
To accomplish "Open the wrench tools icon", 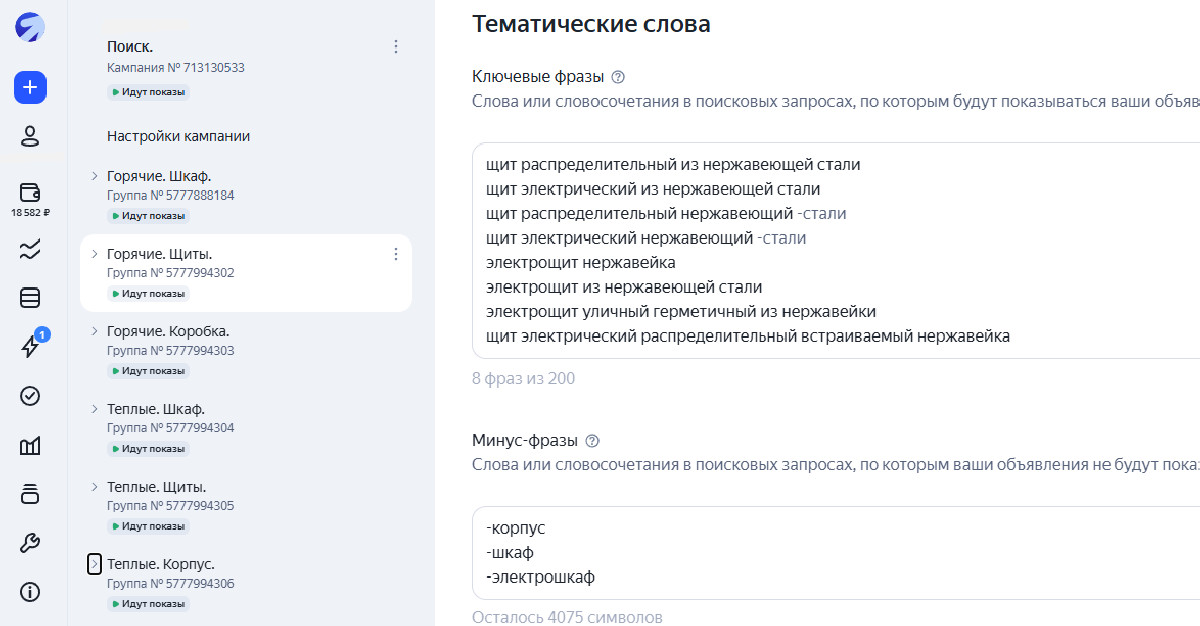I will pos(30,544).
